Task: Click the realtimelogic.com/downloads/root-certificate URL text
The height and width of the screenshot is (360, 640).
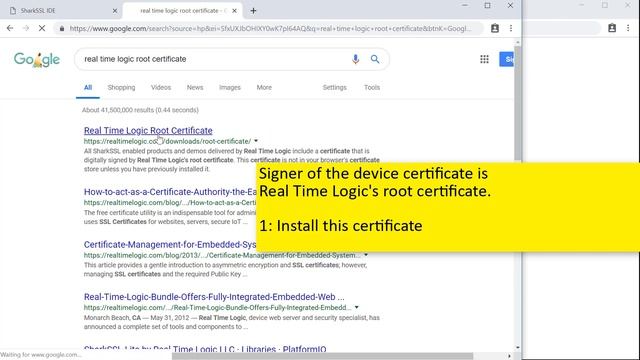Action: click(x=167, y=141)
